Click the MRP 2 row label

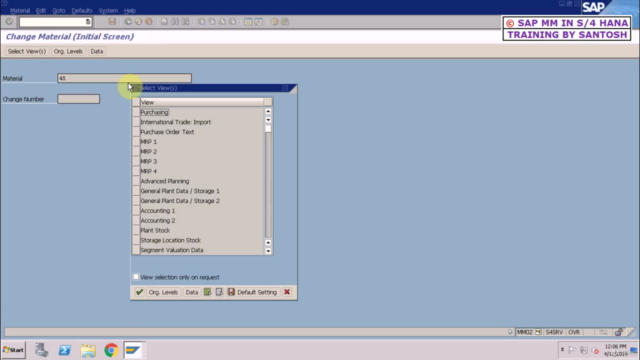[149, 151]
